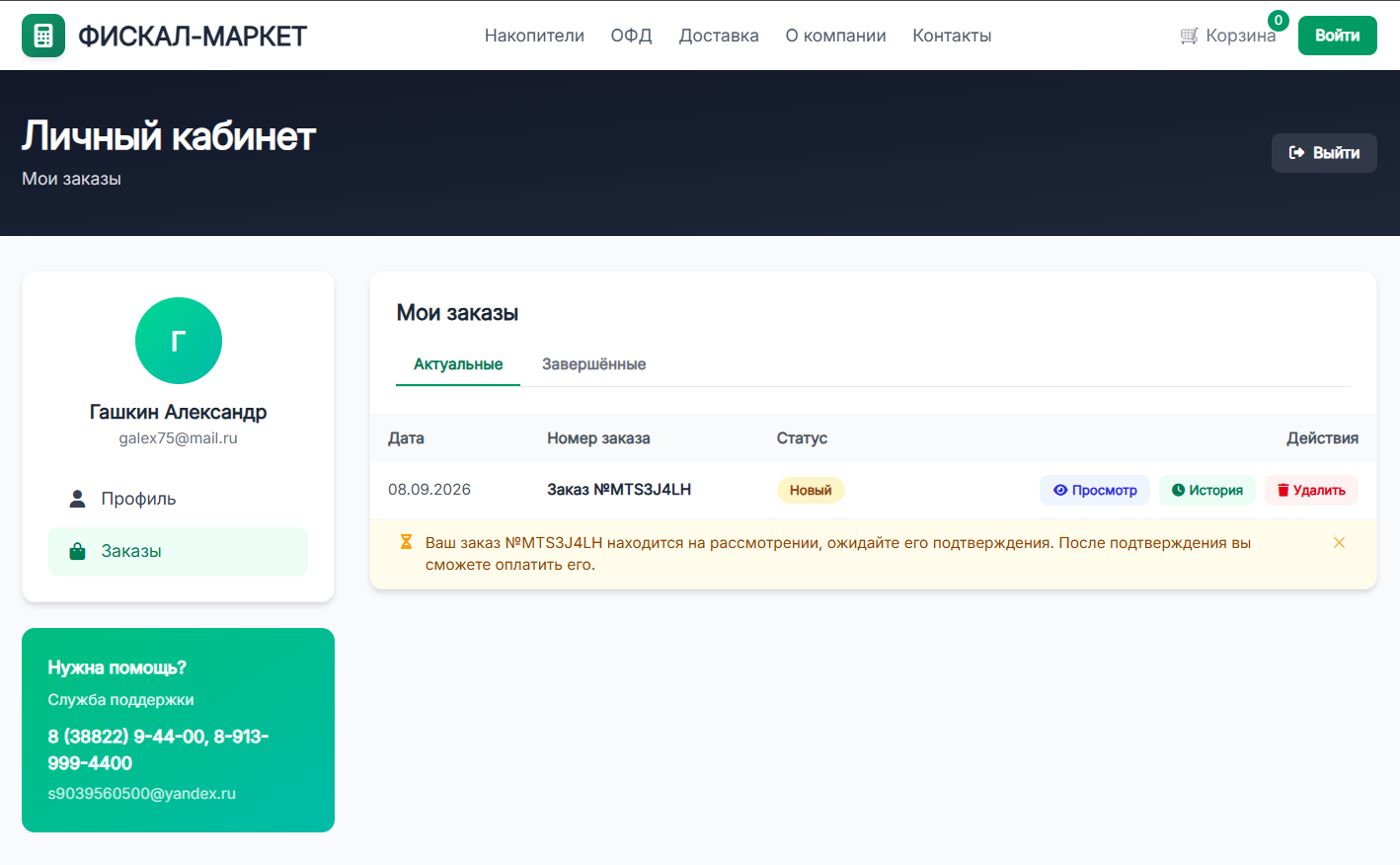This screenshot has height=865, width=1400.
Task: Dismiss the order review notice
Action: click(1340, 543)
